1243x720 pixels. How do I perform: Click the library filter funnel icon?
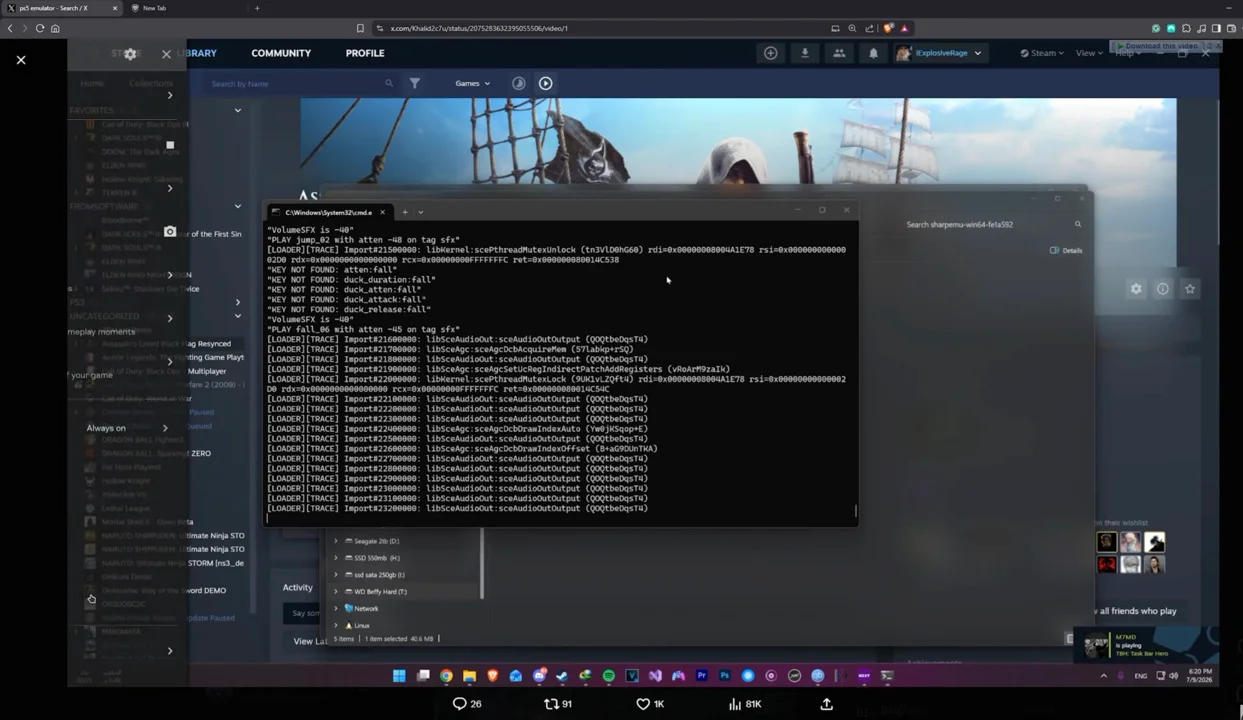click(414, 83)
